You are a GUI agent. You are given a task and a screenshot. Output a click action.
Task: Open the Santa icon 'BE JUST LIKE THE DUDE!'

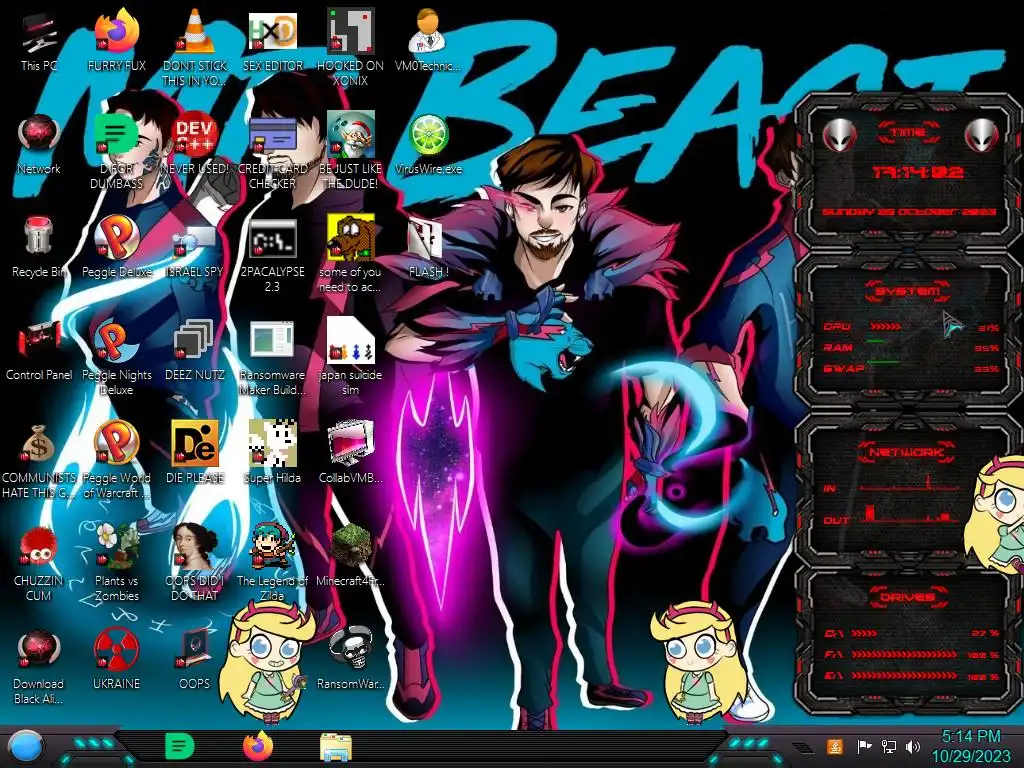click(351, 135)
